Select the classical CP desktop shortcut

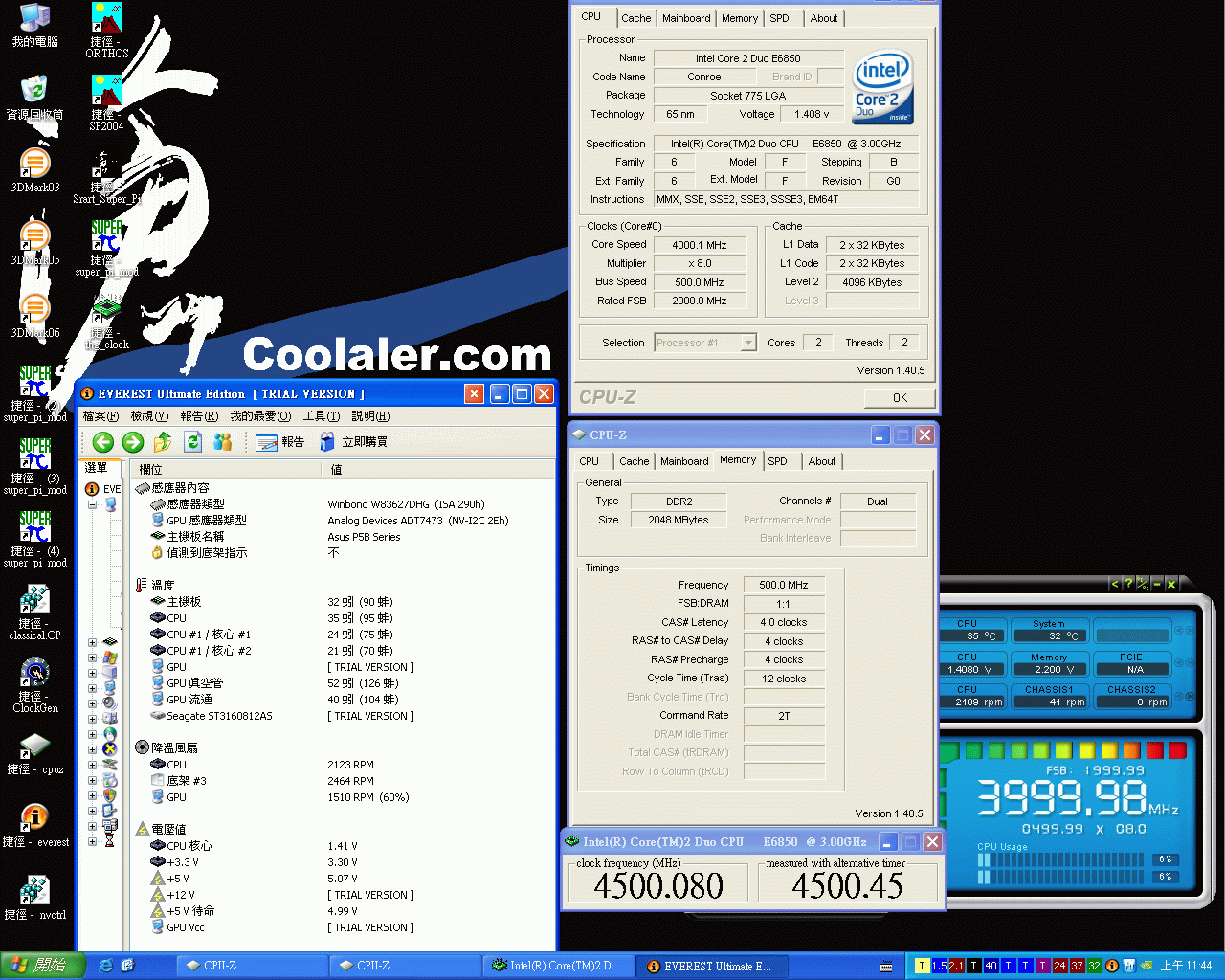(x=34, y=612)
